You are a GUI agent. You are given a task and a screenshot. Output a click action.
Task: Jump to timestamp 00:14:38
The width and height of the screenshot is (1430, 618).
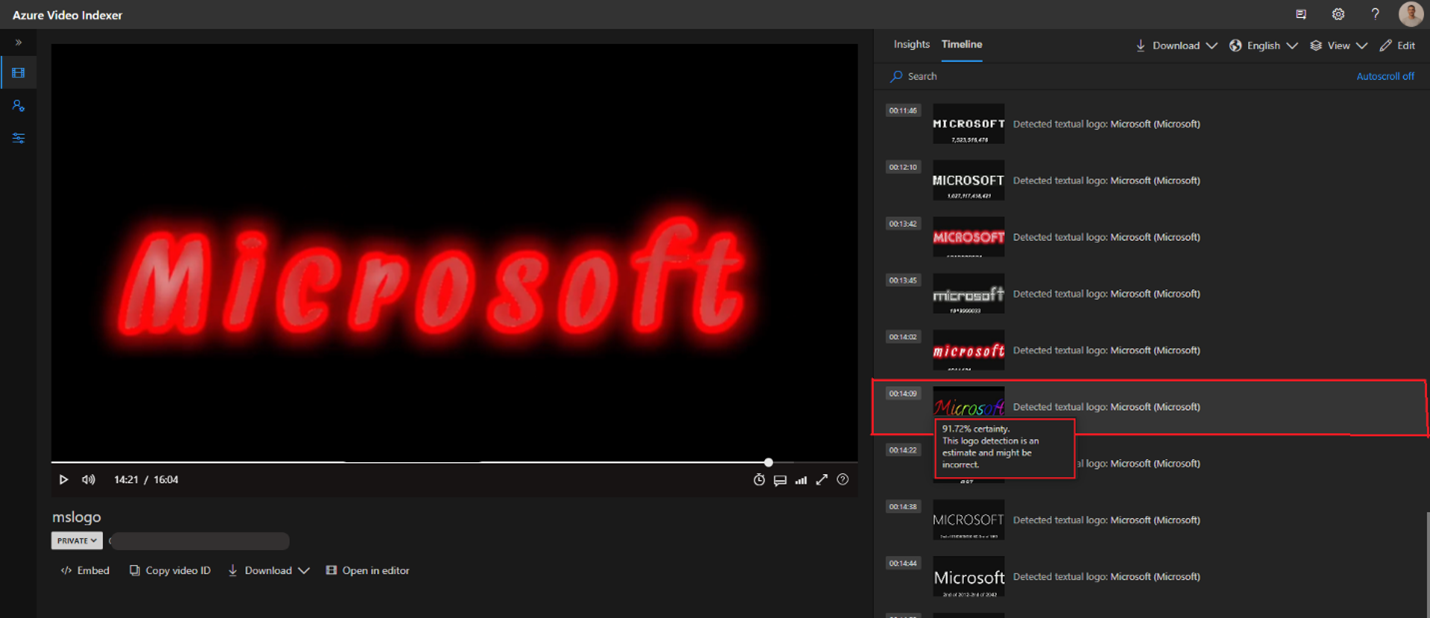point(902,507)
